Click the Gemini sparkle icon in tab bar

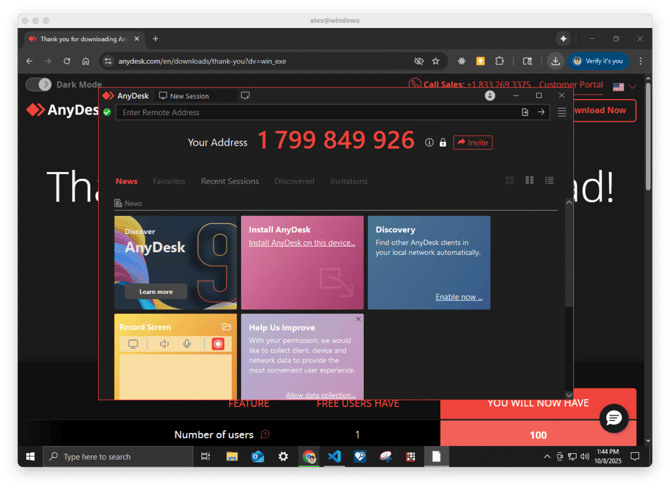[564, 39]
